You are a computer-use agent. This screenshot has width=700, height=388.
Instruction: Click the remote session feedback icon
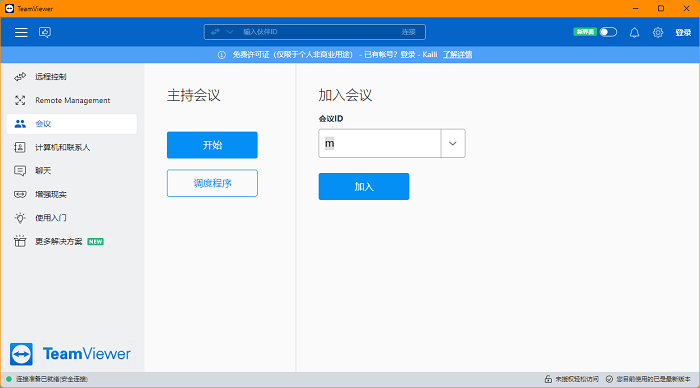coord(45,32)
